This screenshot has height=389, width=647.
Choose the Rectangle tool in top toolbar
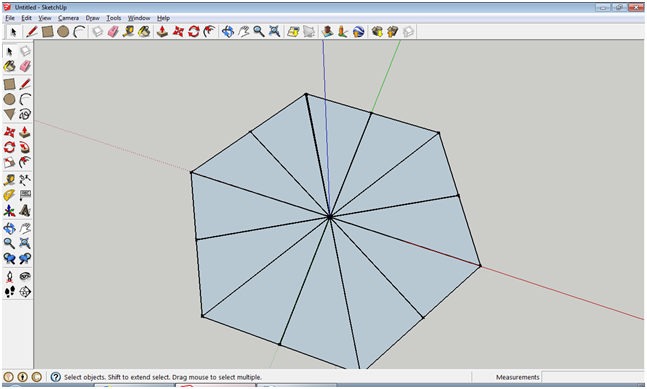(x=47, y=31)
